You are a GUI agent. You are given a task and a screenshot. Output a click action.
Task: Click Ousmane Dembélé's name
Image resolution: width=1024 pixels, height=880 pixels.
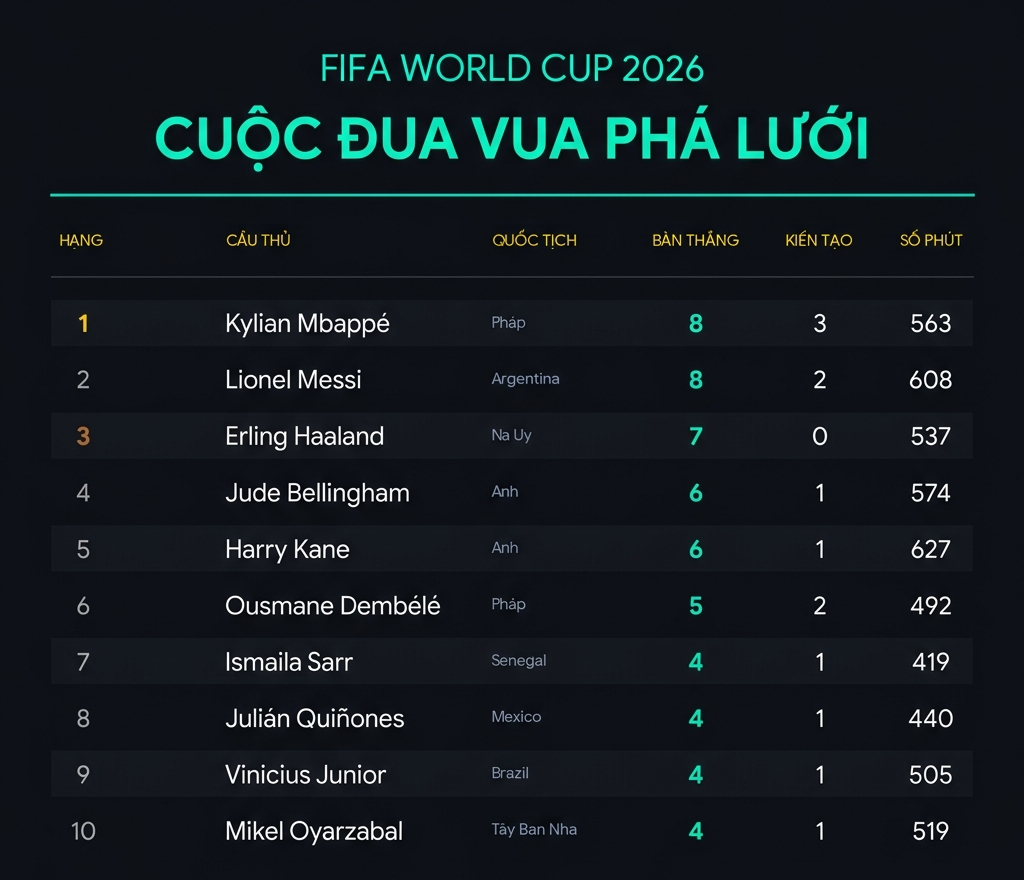coord(333,605)
